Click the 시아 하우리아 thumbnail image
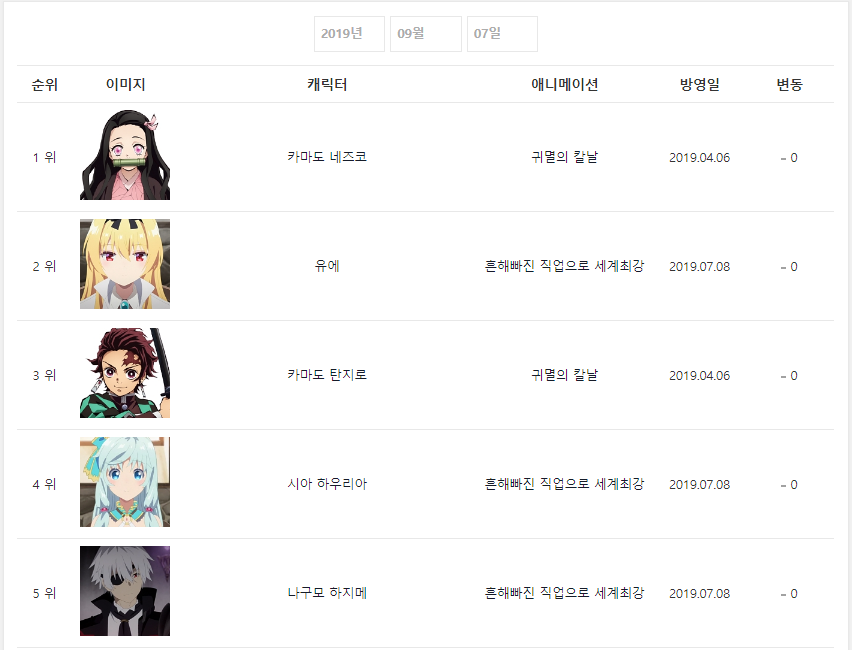 [125, 482]
